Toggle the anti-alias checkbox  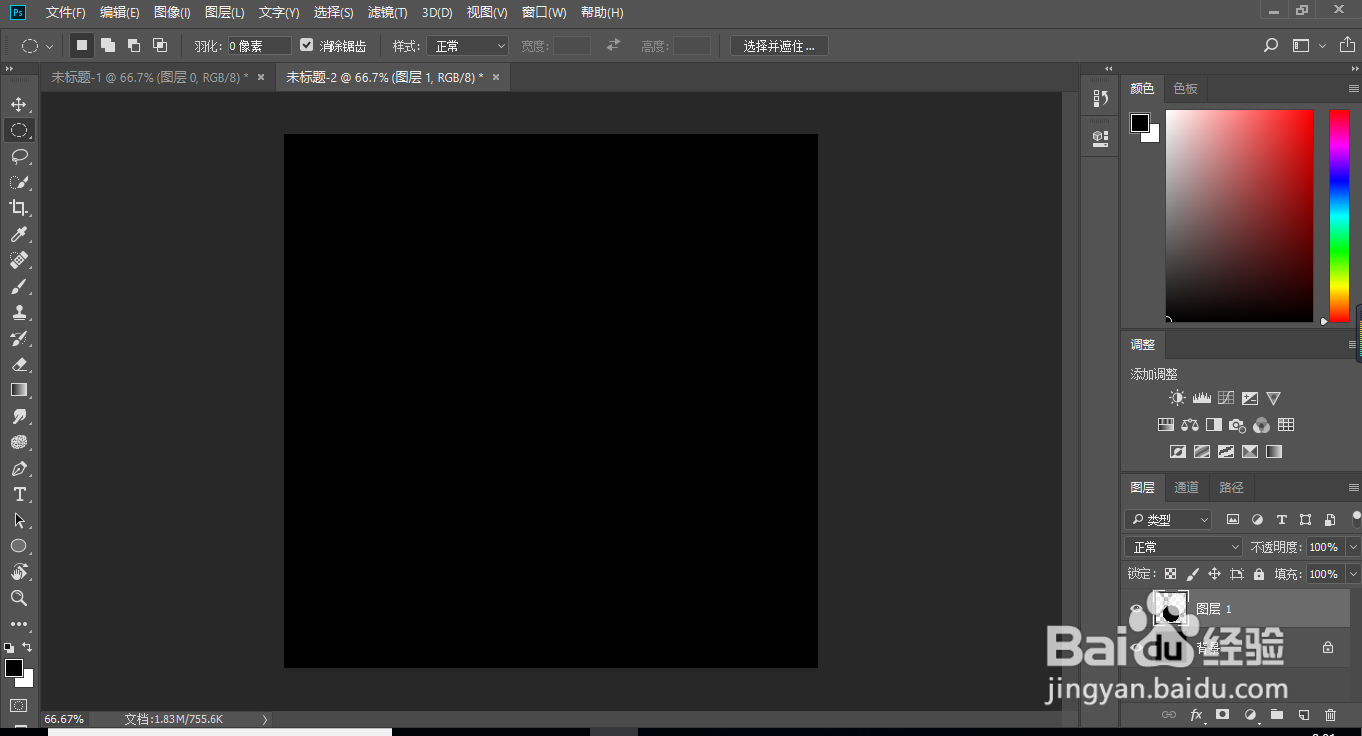pos(307,45)
